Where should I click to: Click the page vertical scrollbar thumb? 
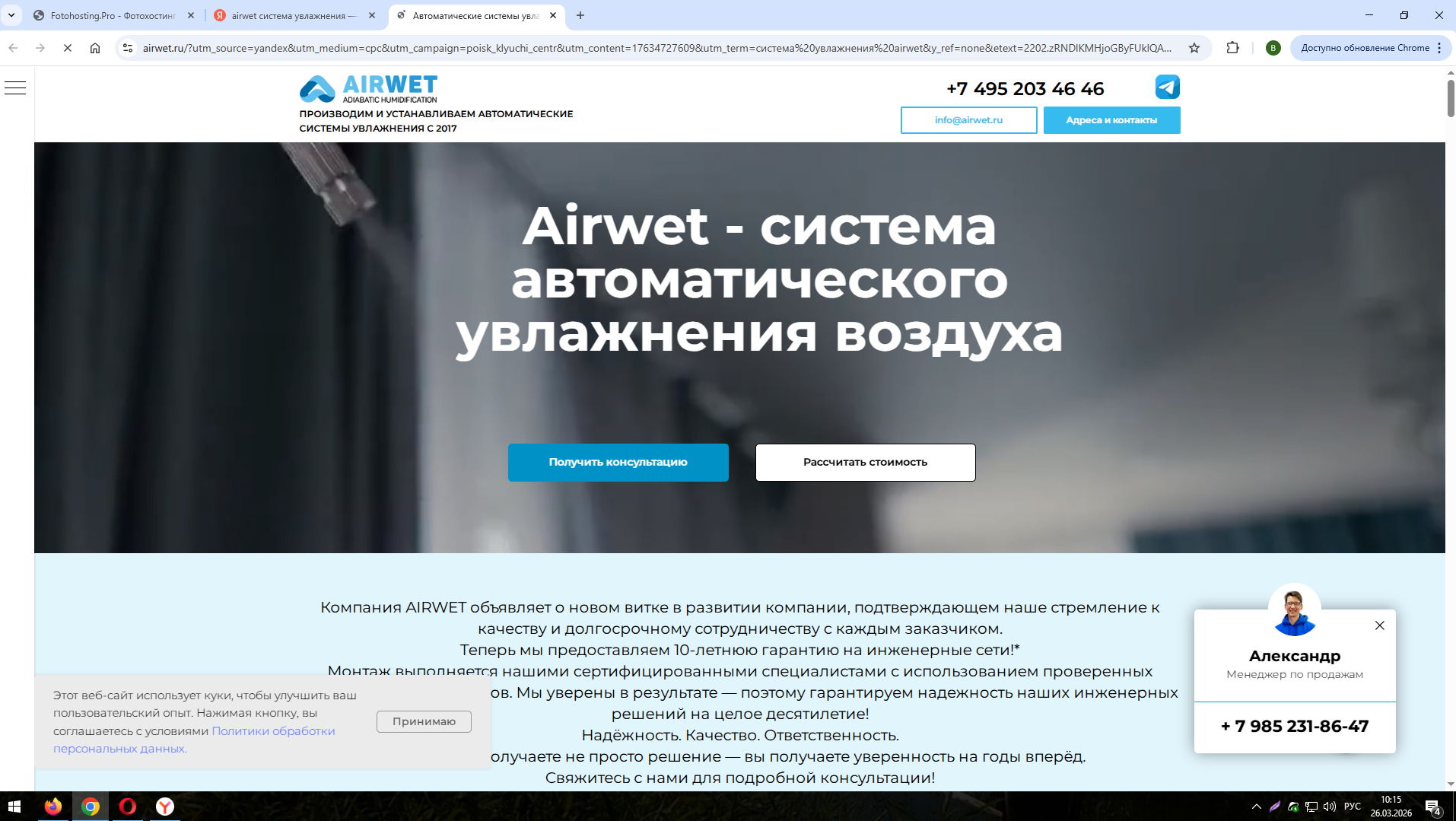pyautogui.click(x=1451, y=97)
